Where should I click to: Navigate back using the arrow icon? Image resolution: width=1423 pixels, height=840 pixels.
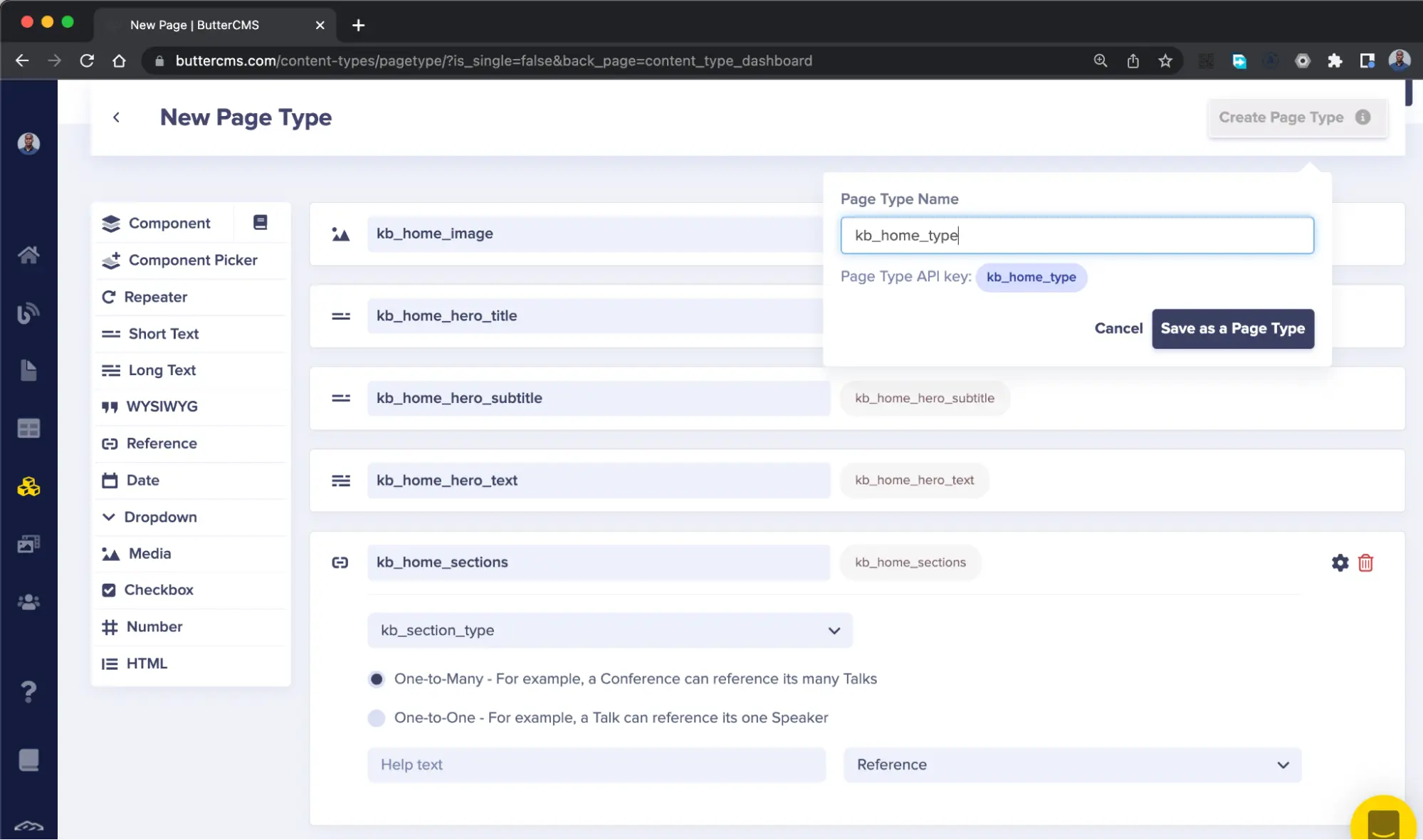pyautogui.click(x=116, y=117)
